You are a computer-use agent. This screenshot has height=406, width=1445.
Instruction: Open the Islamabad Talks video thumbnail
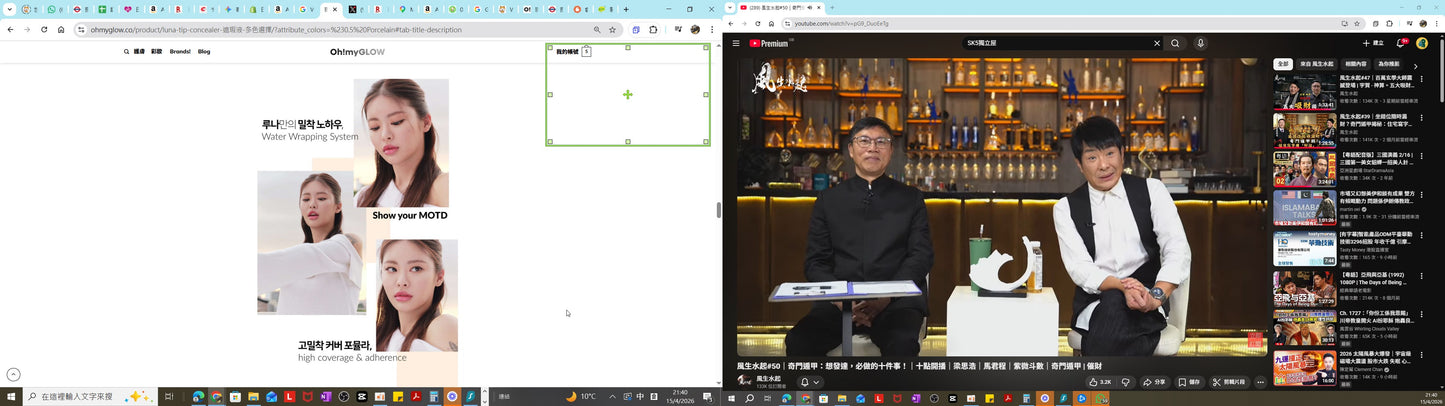[1304, 208]
